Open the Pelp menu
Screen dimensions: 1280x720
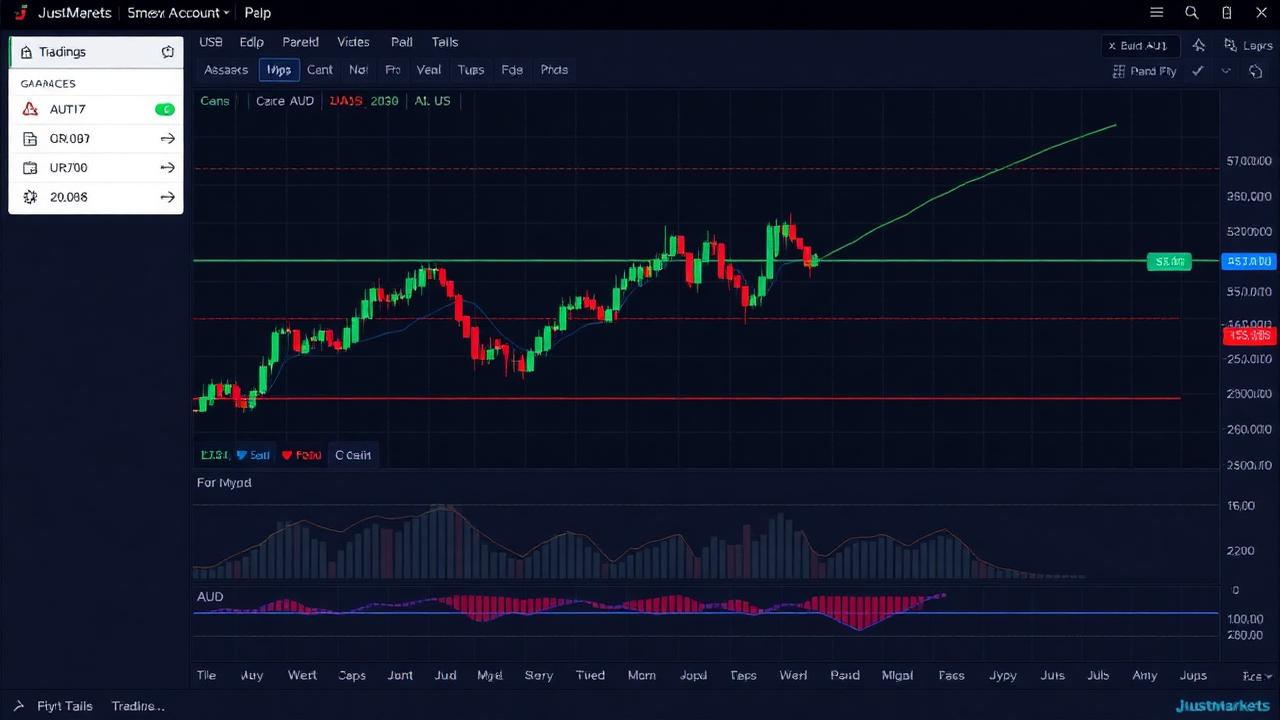tap(257, 13)
